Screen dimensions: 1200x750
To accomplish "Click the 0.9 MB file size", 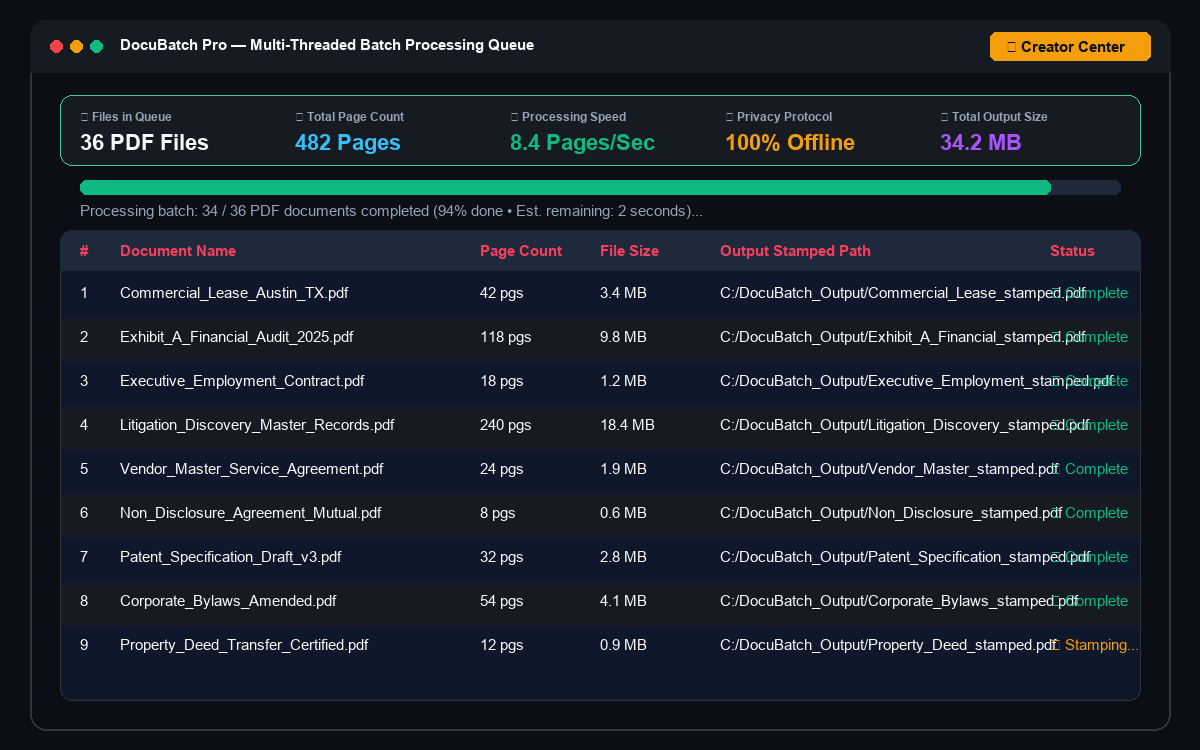I will [623, 645].
